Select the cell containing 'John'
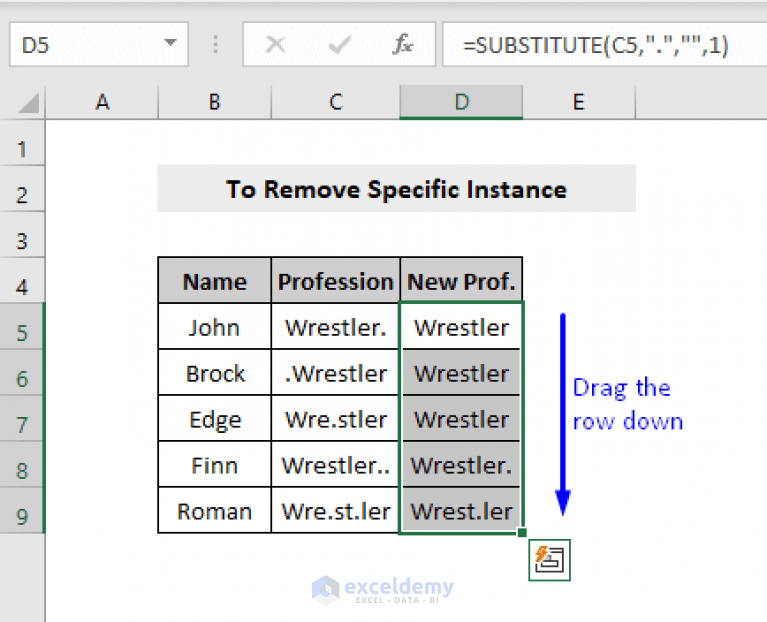 pyautogui.click(x=215, y=327)
